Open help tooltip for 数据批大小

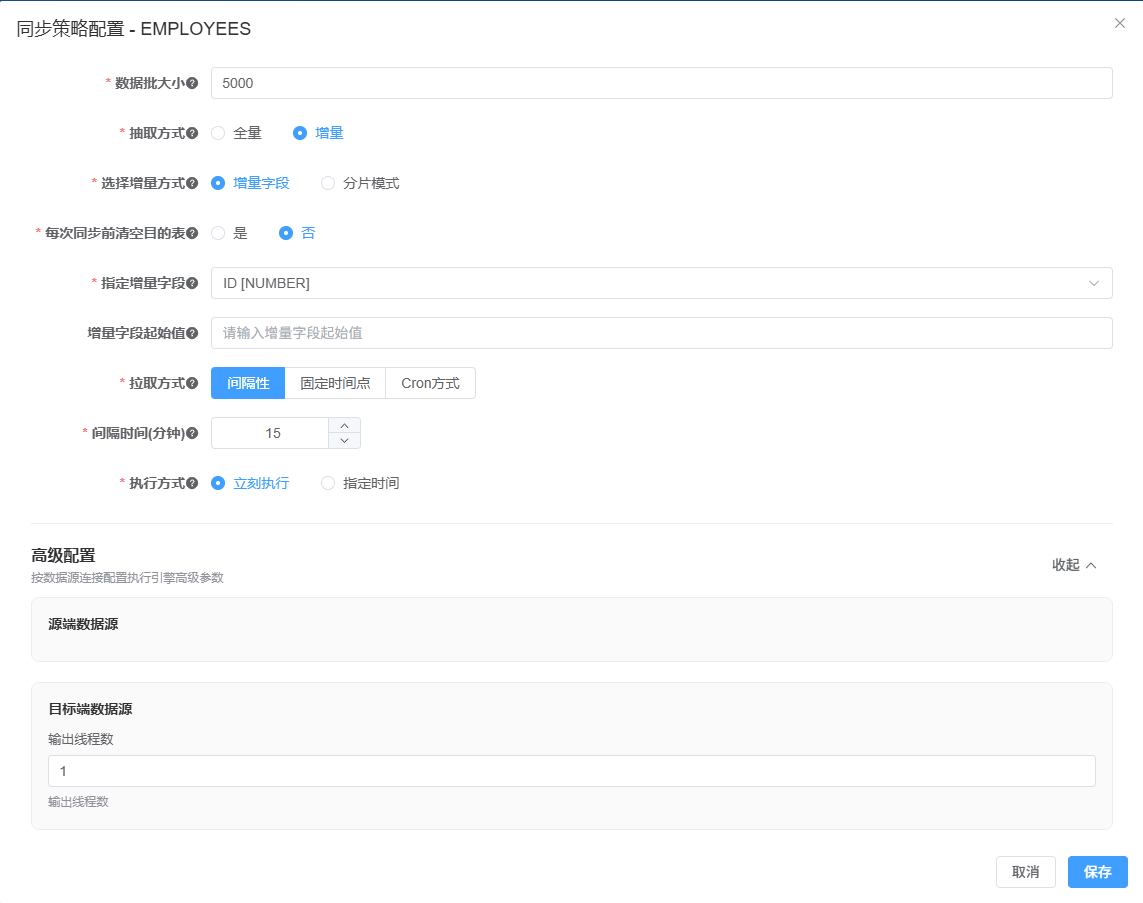(x=192, y=83)
